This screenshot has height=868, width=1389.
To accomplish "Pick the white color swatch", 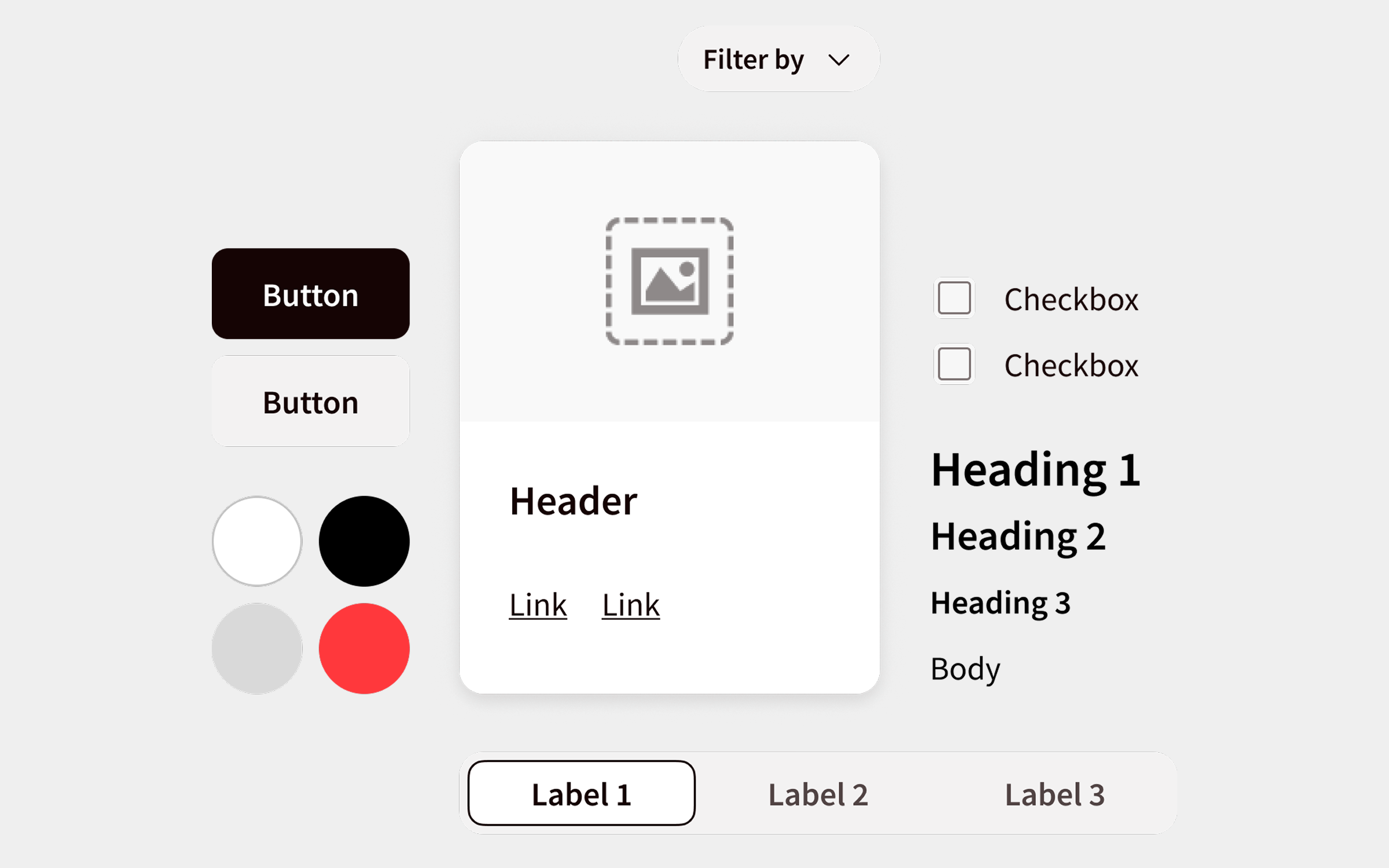I will 257,541.
